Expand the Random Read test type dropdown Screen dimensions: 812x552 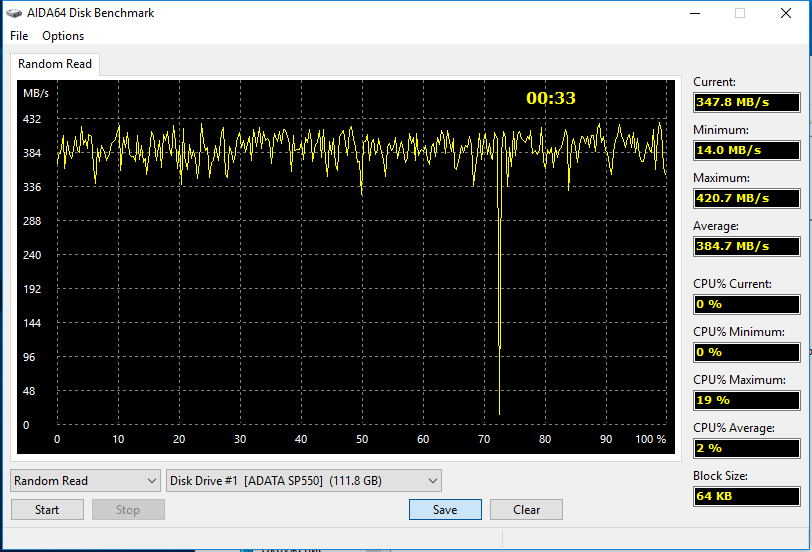coord(85,481)
